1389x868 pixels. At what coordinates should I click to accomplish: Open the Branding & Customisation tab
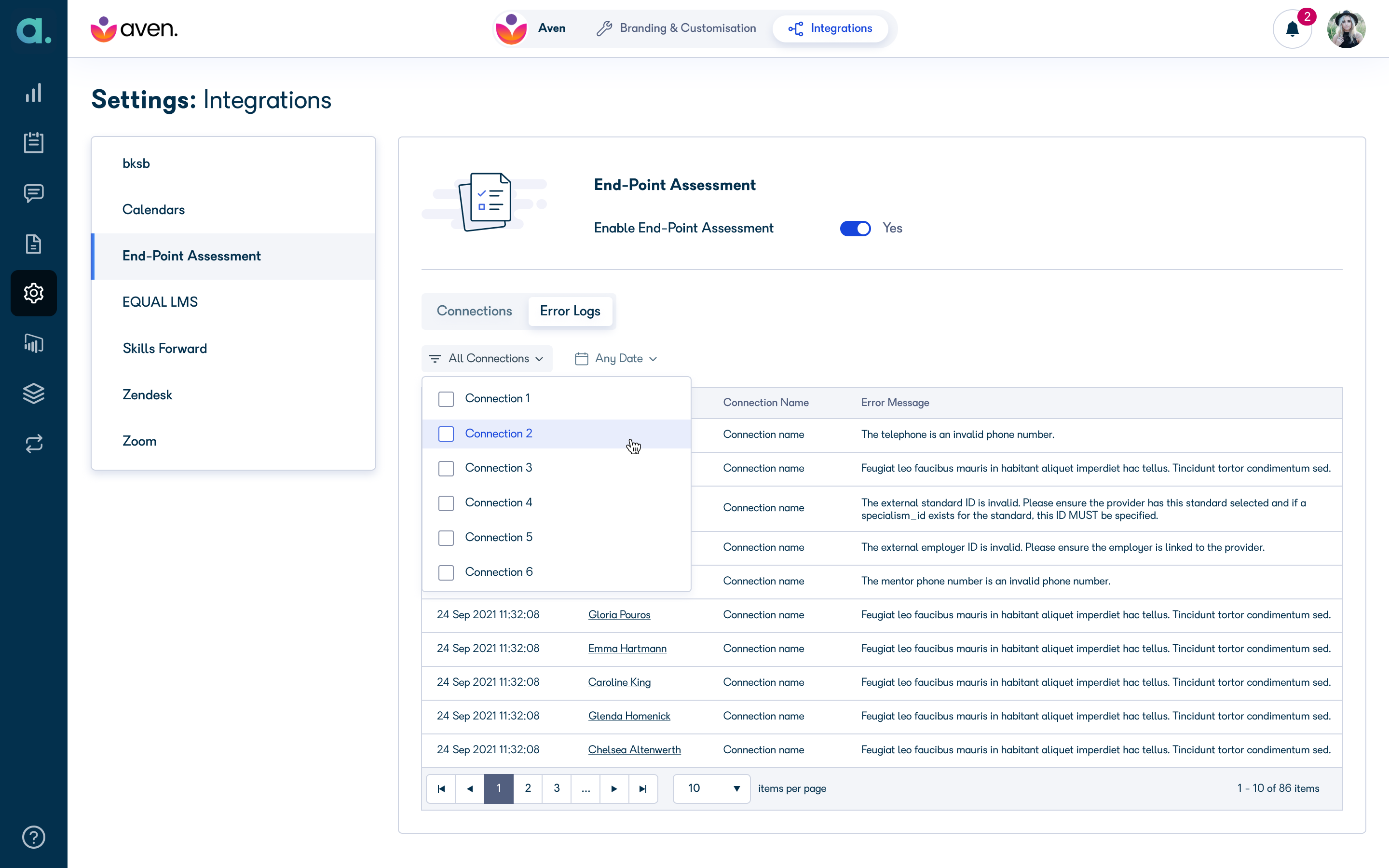pos(676,28)
